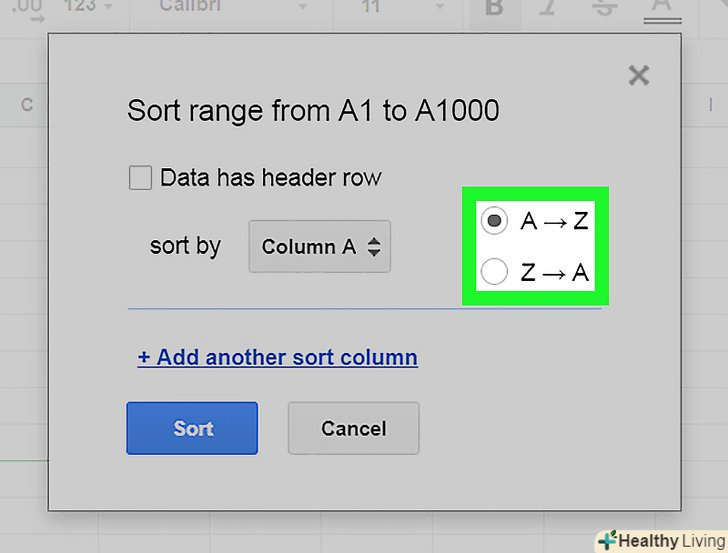This screenshot has width=728, height=553.
Task: Toggle bold formatting in the toolbar
Action: tap(493, 8)
